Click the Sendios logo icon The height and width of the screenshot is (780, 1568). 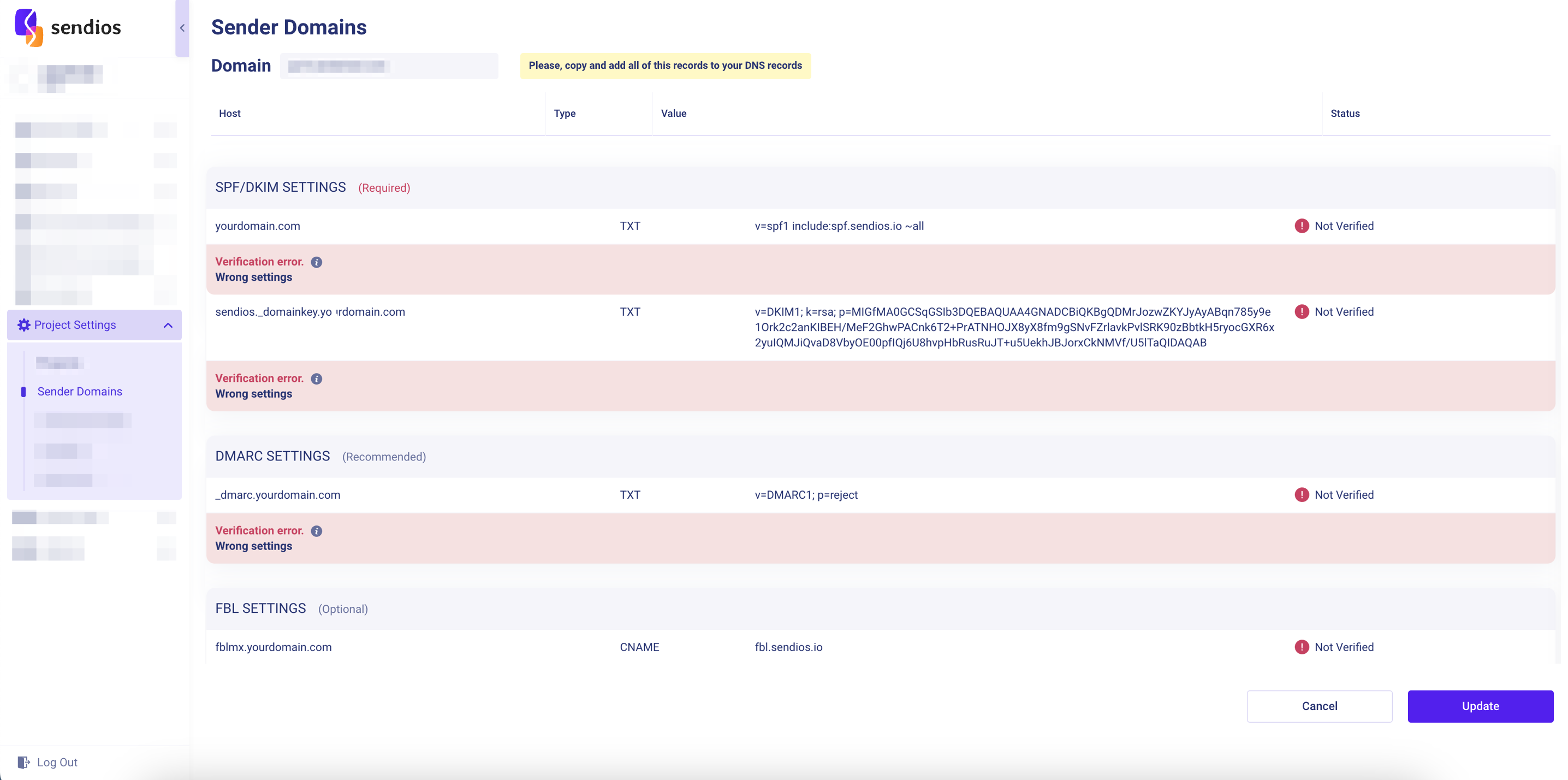(x=28, y=27)
